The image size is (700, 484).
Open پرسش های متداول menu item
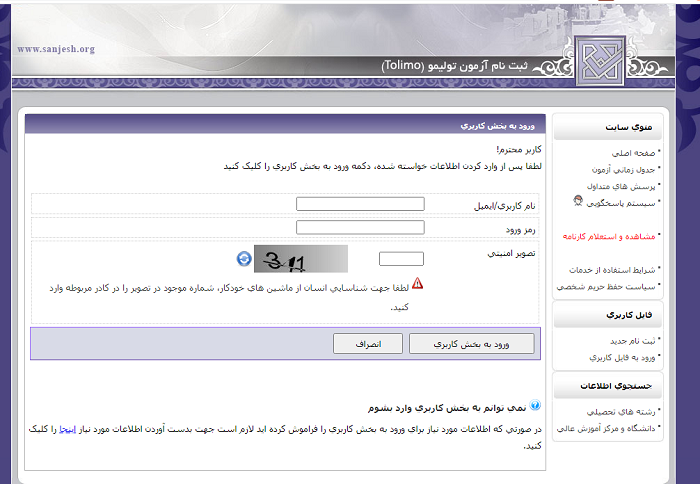(621, 186)
